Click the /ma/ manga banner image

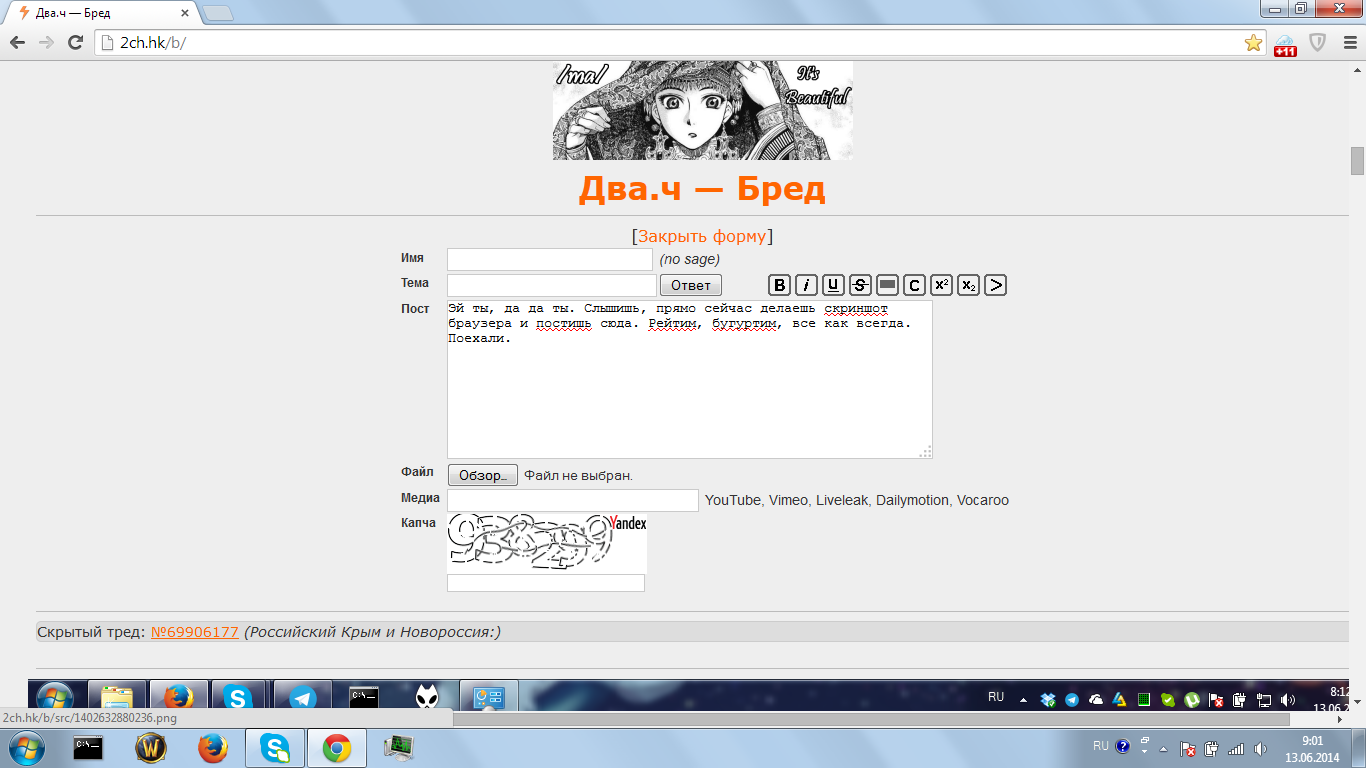point(703,110)
